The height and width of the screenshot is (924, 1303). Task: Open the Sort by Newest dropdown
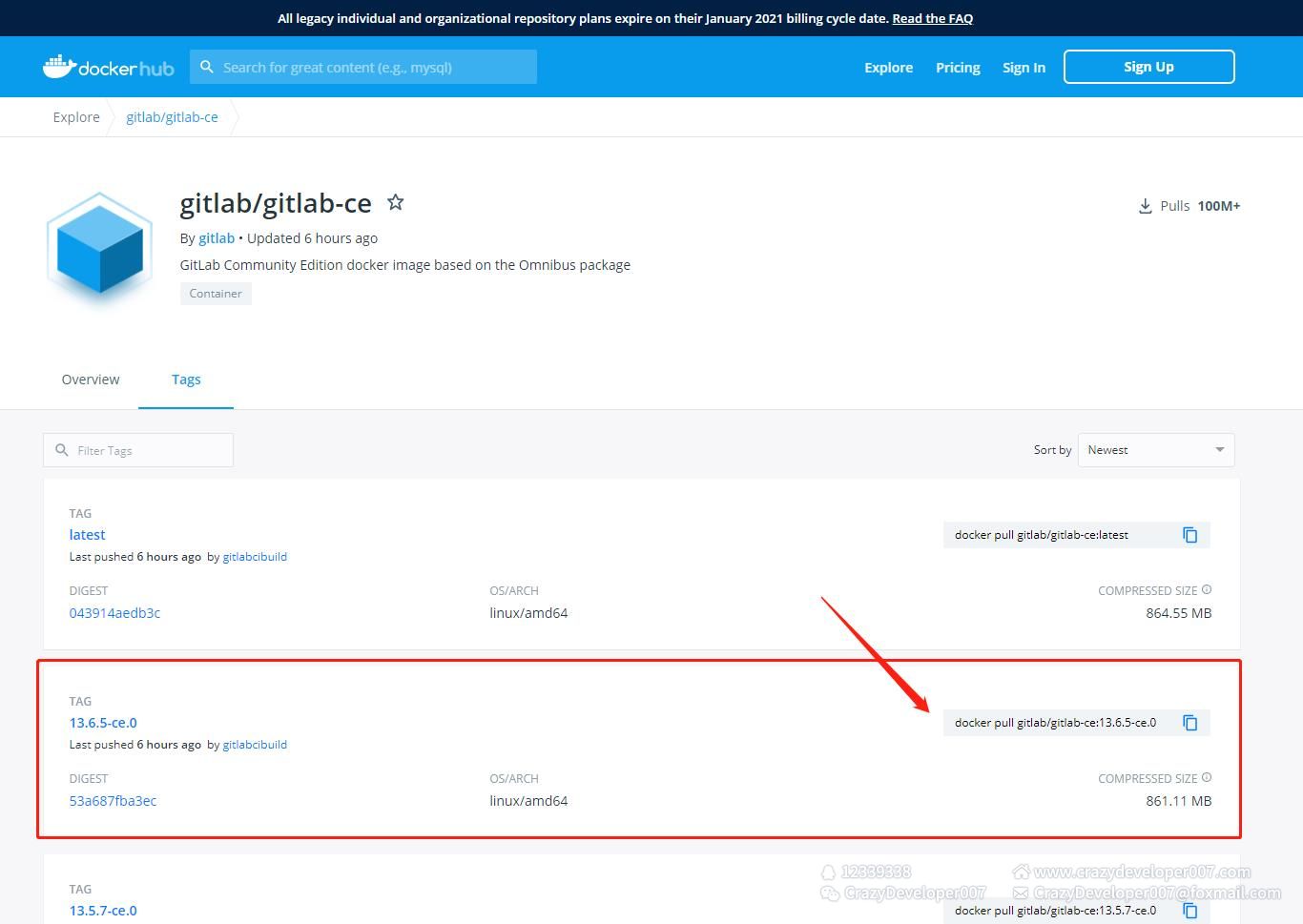1156,450
